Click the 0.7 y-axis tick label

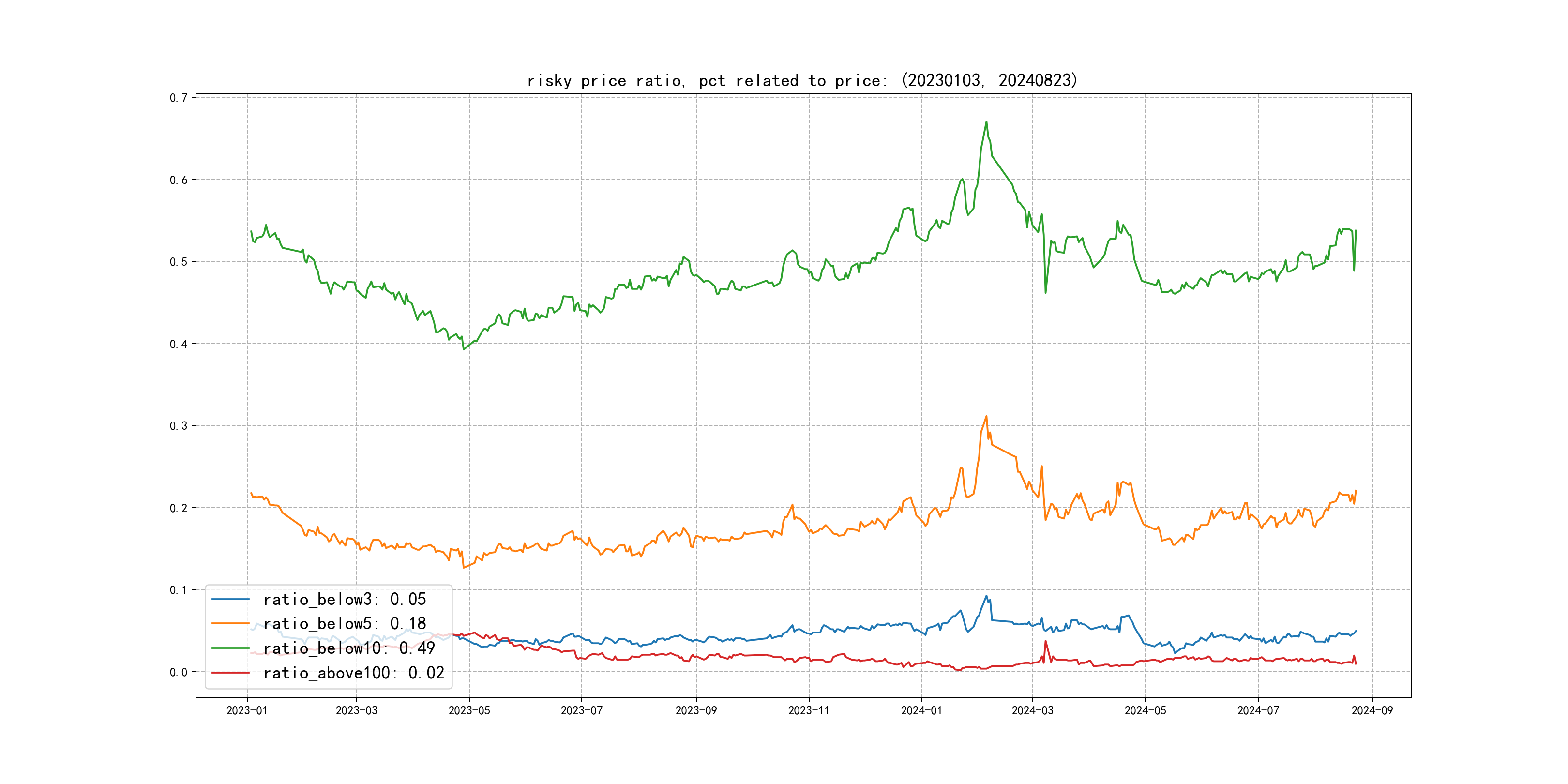point(179,98)
